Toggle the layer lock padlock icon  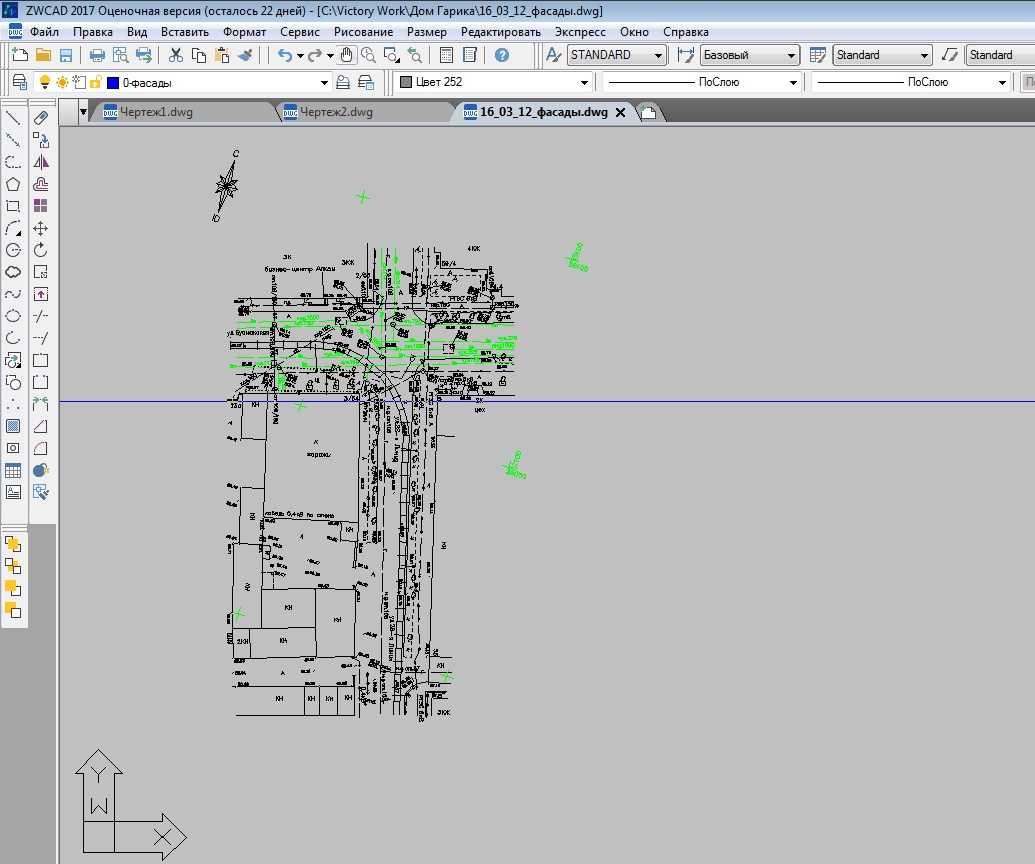click(x=95, y=82)
